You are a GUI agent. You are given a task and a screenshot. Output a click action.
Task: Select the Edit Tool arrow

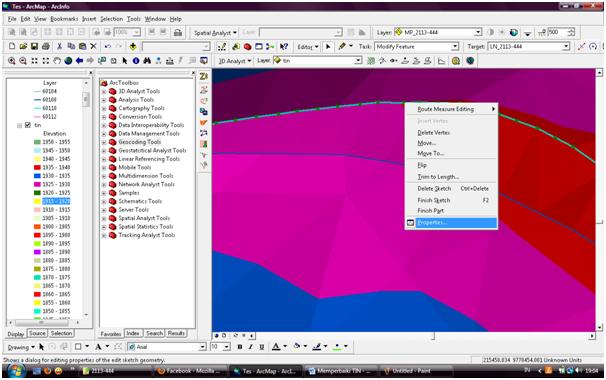tap(328, 47)
